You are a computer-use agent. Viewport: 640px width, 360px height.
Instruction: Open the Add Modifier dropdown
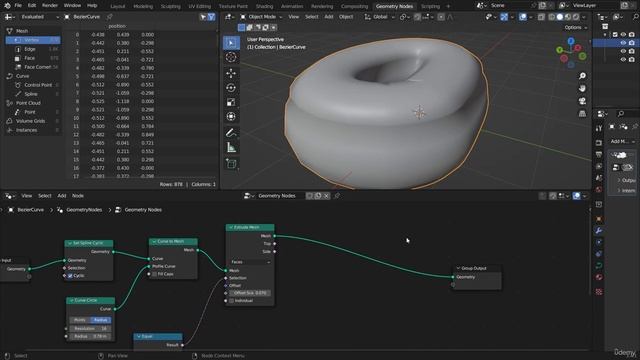[x=622, y=141]
